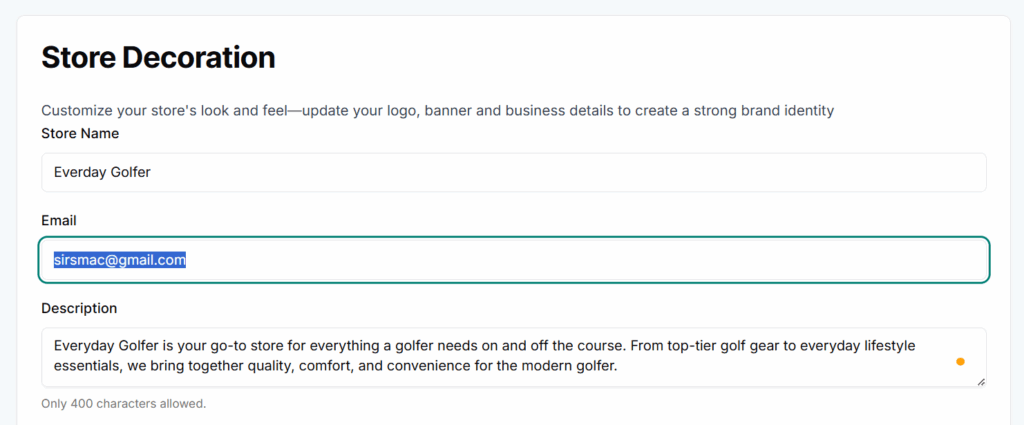The image size is (1024, 425).
Task: Focus the Store Name input field
Action: click(514, 172)
